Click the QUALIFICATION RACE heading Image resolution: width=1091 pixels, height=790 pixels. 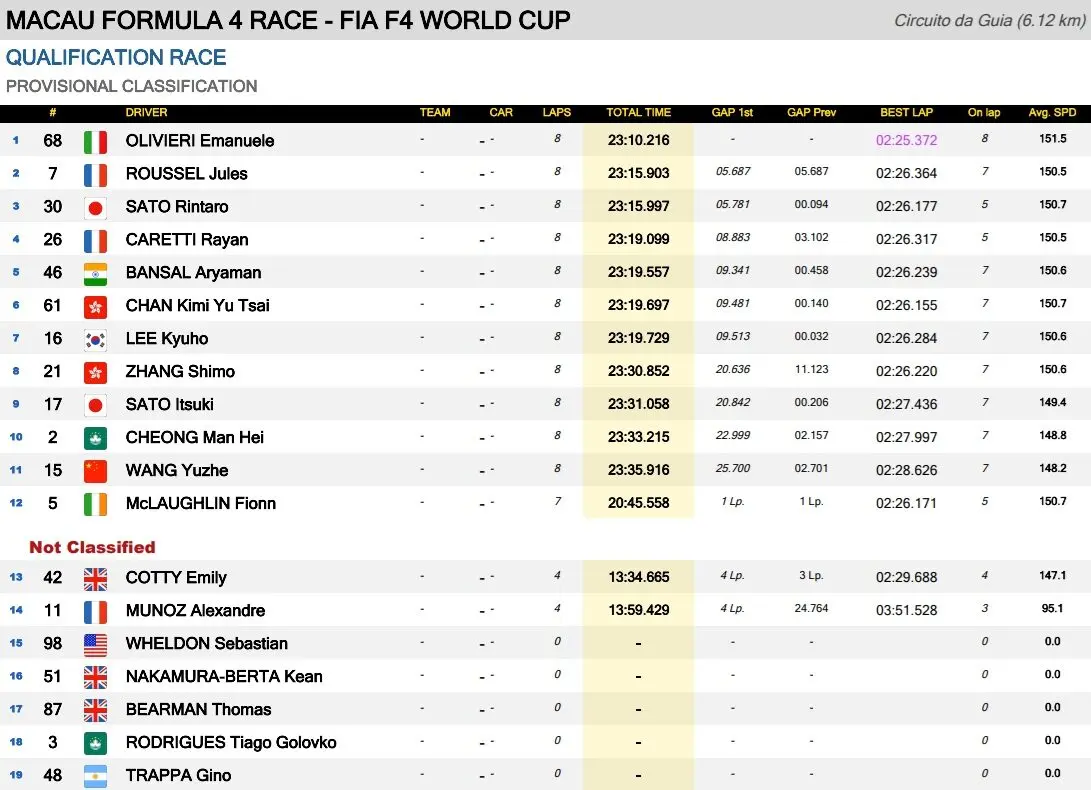coord(116,58)
